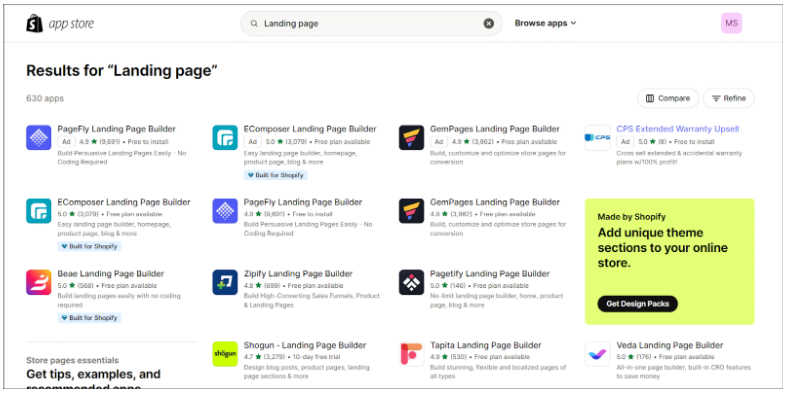788x393 pixels.
Task: Open the Beae Landing Page Builder title
Action: click(x=111, y=274)
